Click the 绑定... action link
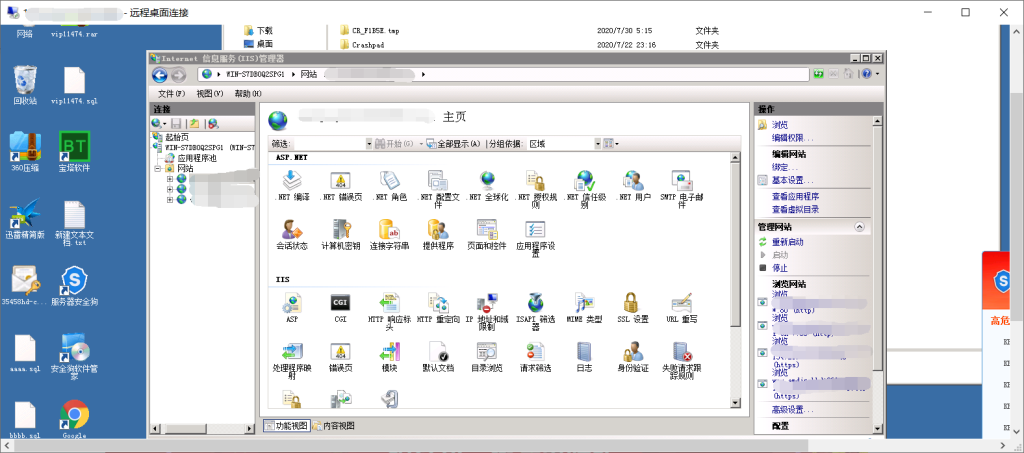 tap(785, 167)
